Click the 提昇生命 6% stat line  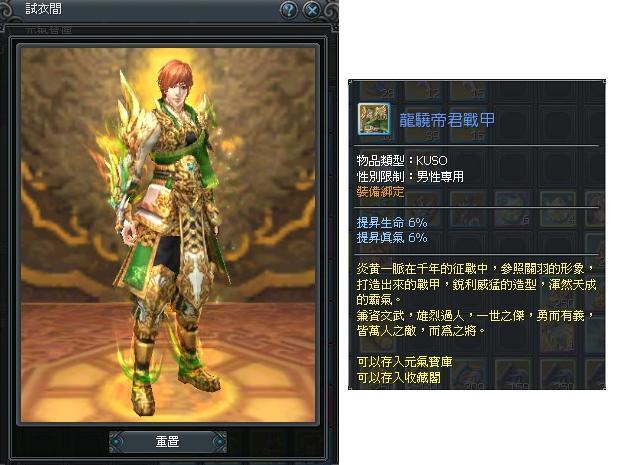click(392, 223)
